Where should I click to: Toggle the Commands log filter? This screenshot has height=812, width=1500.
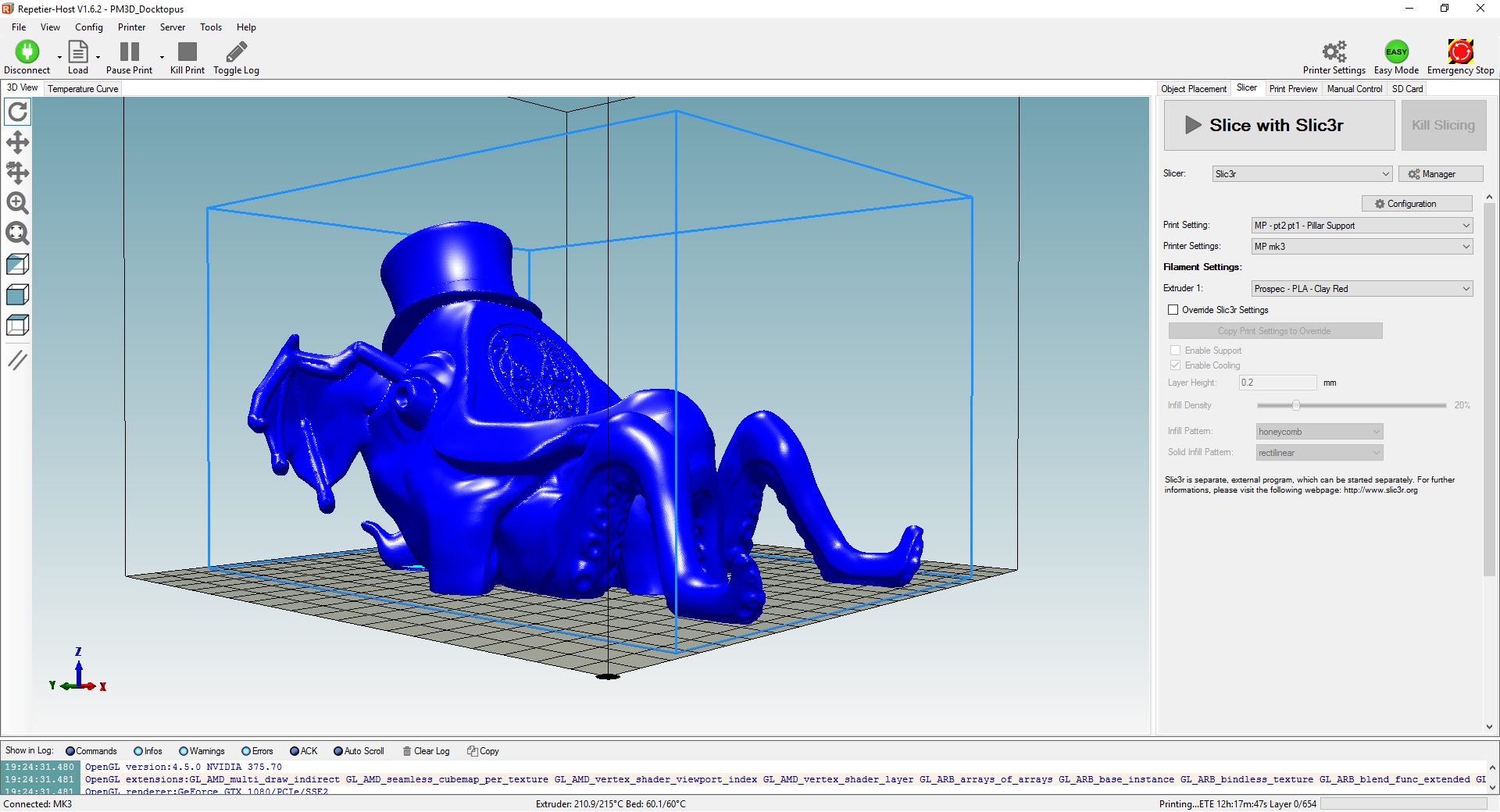pyautogui.click(x=70, y=751)
